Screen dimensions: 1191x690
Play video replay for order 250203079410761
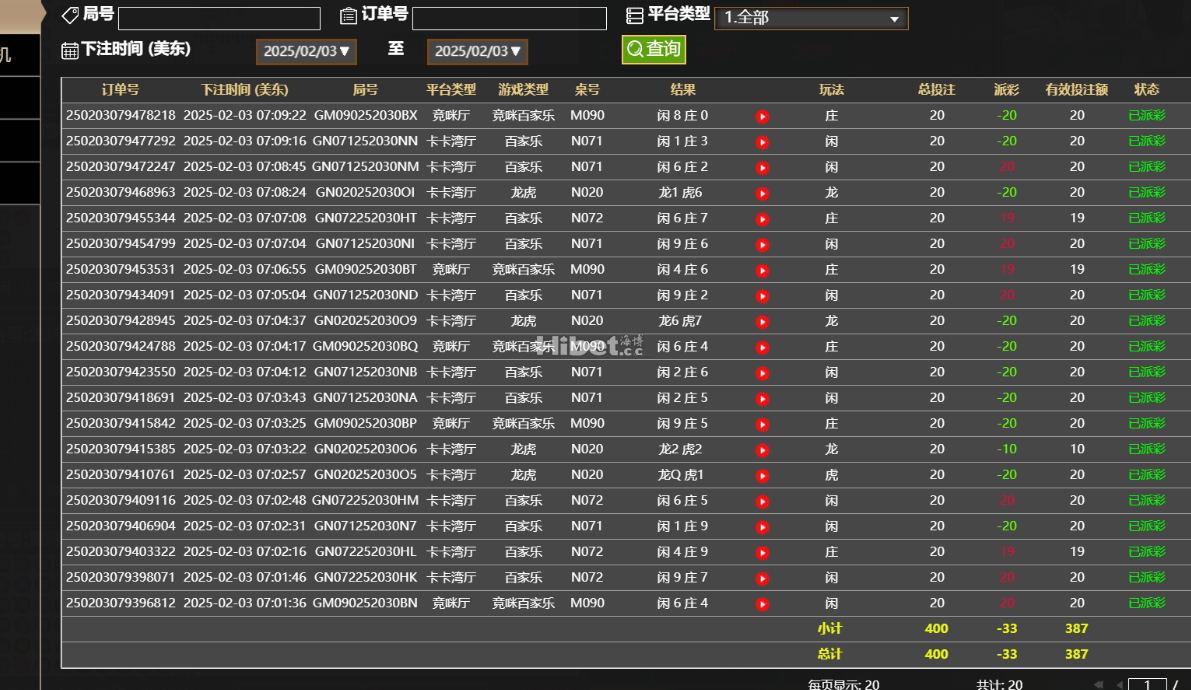tap(763, 476)
